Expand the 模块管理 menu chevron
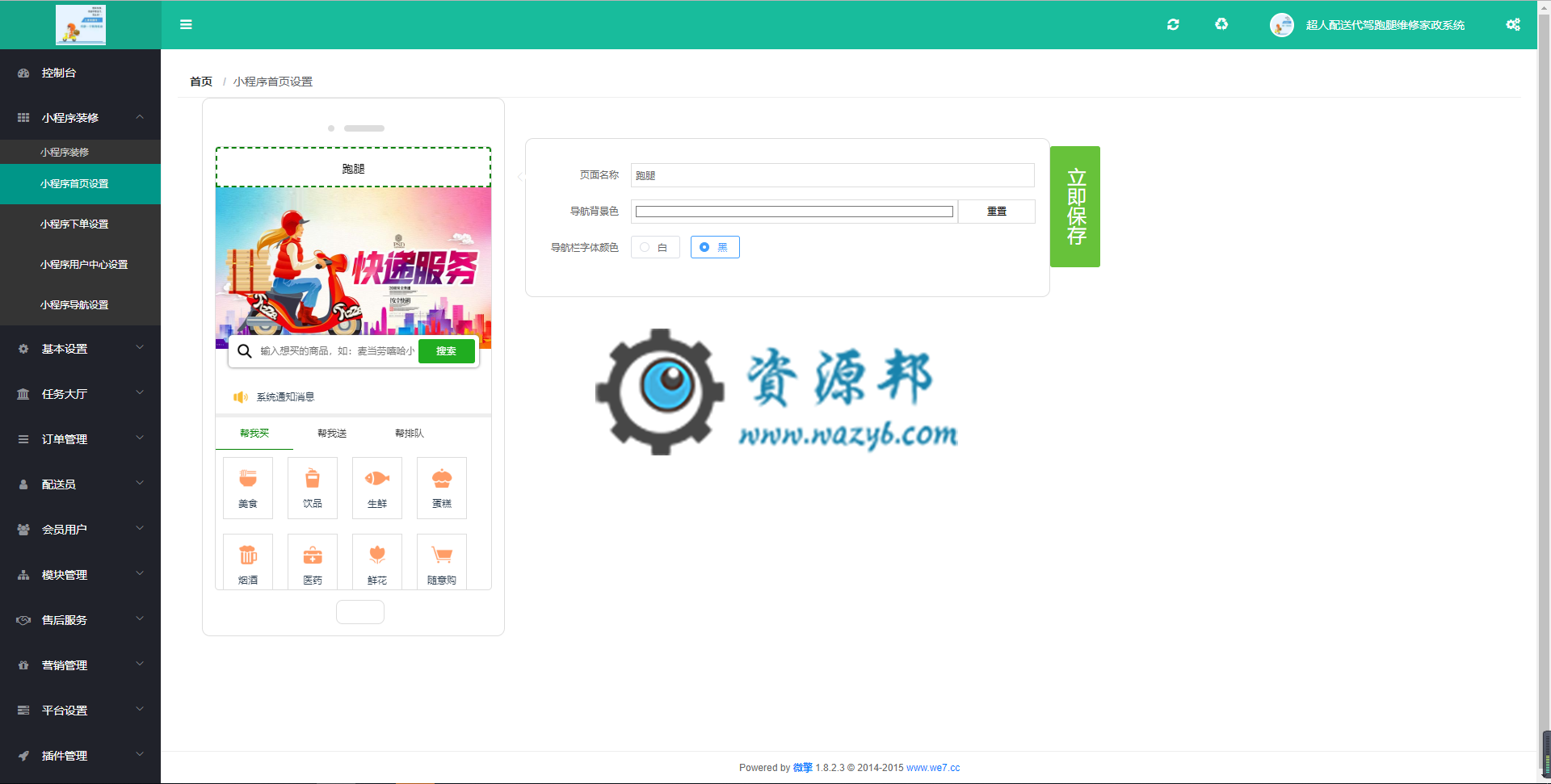This screenshot has height=784, width=1551. tap(140, 574)
